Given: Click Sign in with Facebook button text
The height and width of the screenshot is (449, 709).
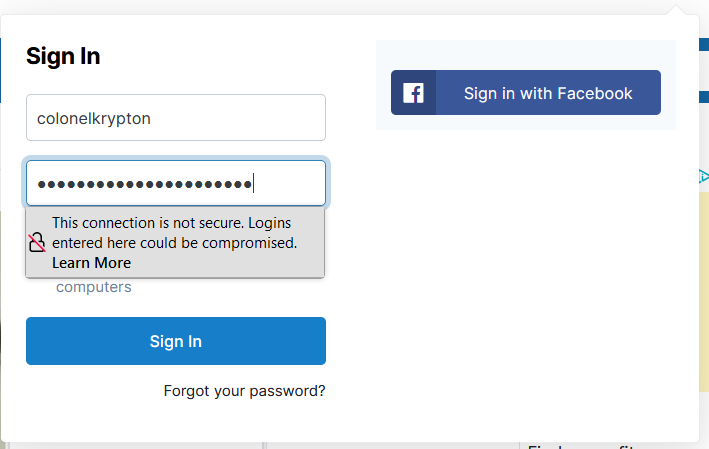Looking at the screenshot, I should point(548,93).
